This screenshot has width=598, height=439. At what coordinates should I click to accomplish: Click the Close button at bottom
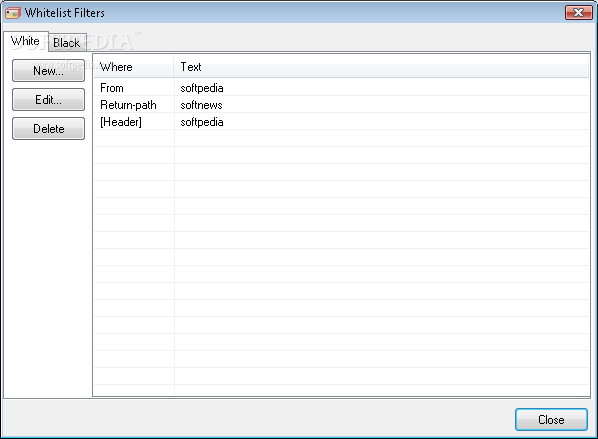click(x=551, y=420)
